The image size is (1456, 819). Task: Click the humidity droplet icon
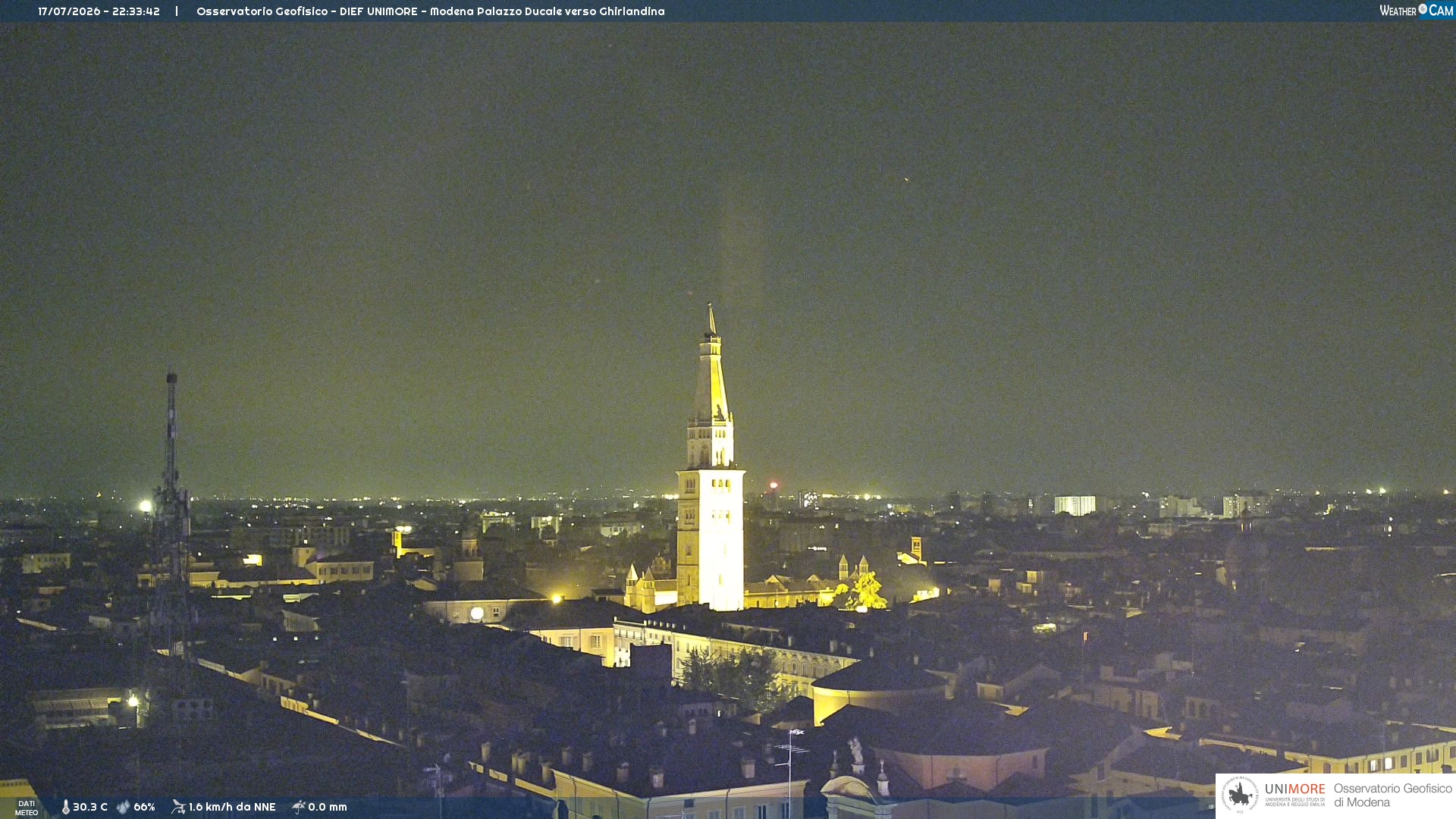pos(123,807)
